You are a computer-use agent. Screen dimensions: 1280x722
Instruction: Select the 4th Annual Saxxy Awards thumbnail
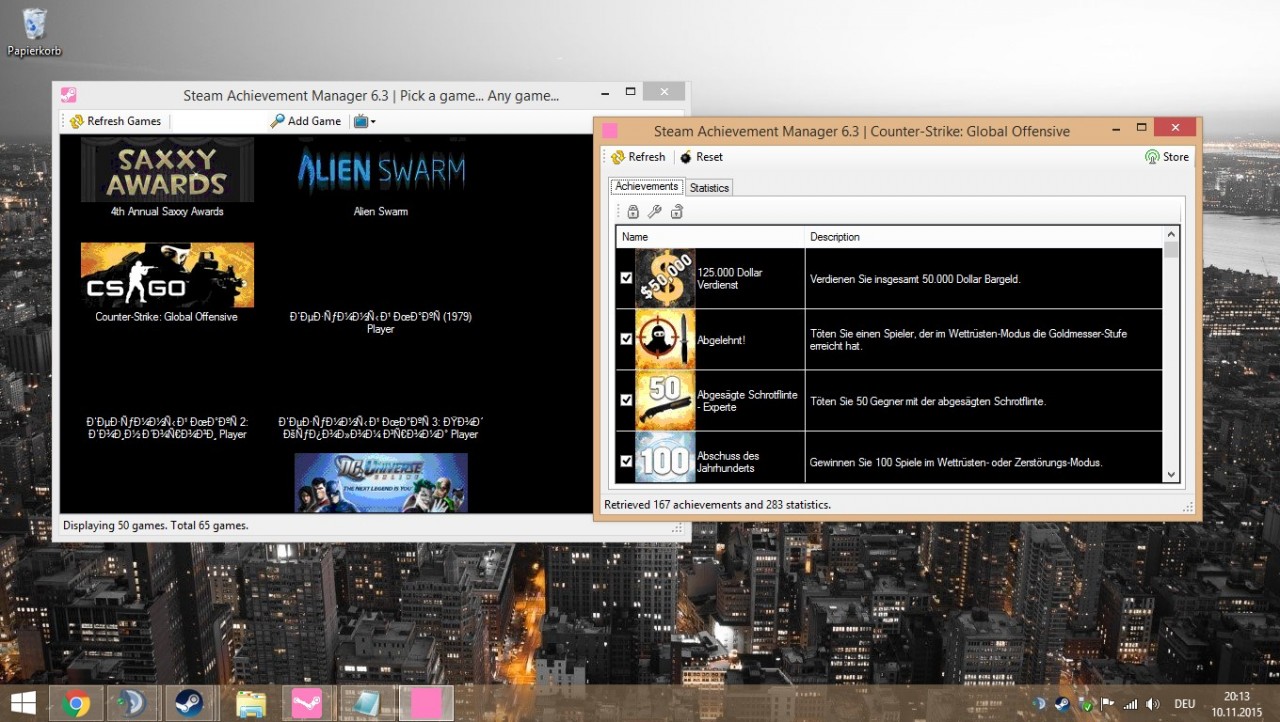point(167,170)
